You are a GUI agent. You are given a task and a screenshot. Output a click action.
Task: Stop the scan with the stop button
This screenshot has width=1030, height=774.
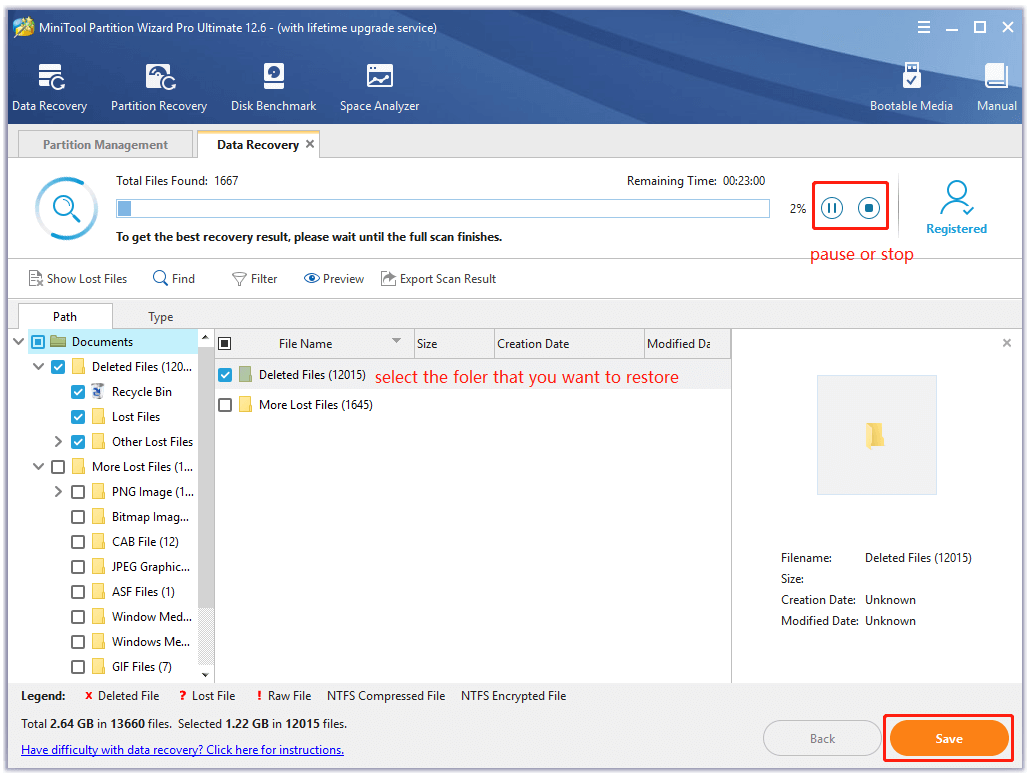869,208
